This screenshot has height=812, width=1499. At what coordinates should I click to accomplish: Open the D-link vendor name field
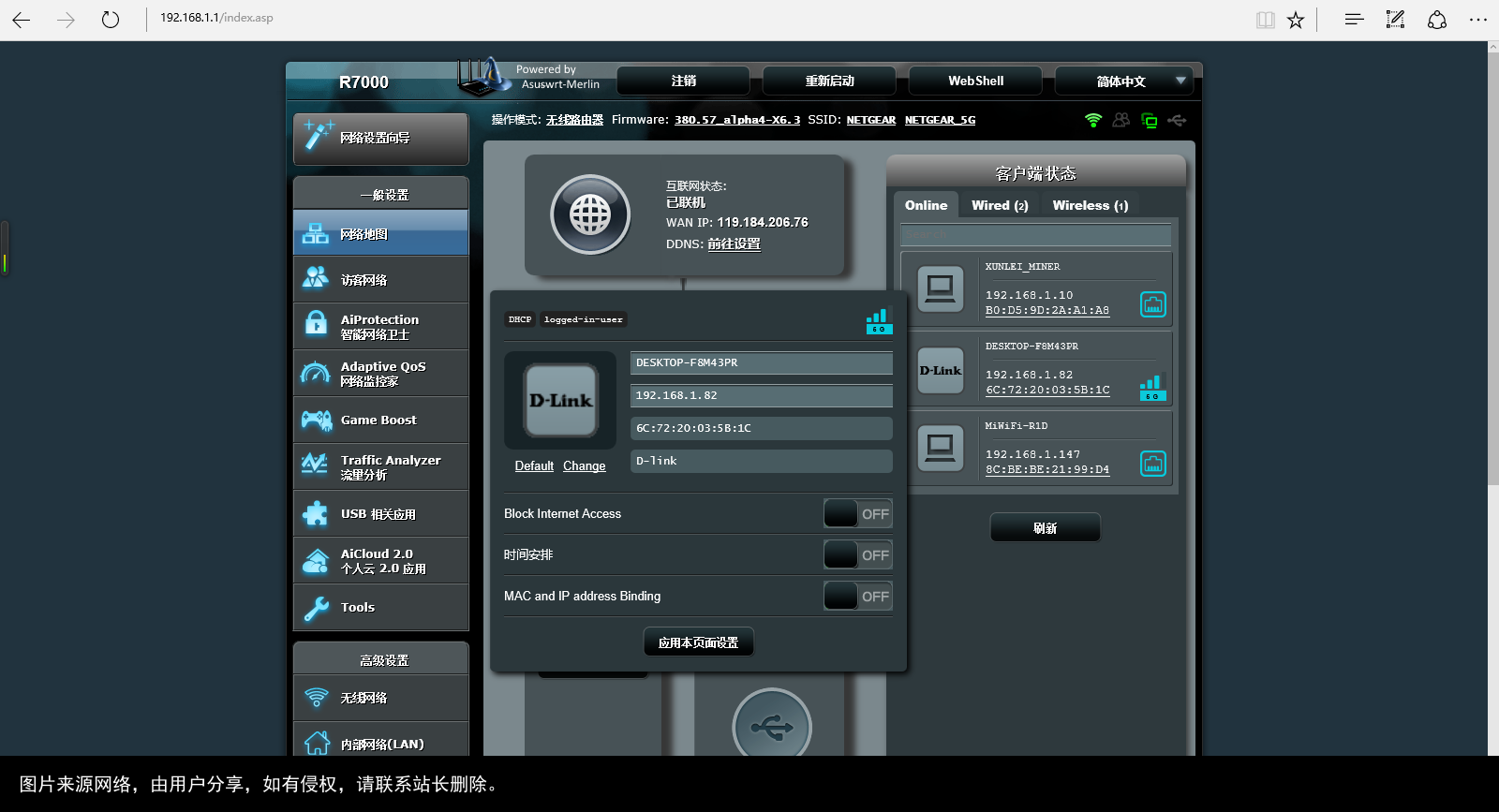click(761, 461)
